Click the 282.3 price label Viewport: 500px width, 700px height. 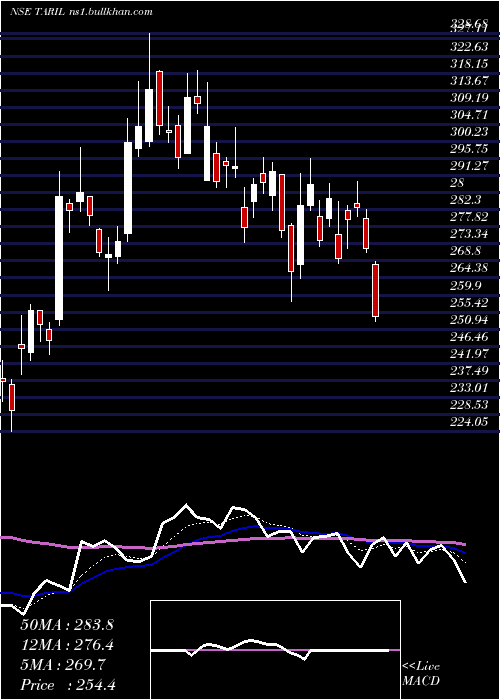(x=465, y=200)
